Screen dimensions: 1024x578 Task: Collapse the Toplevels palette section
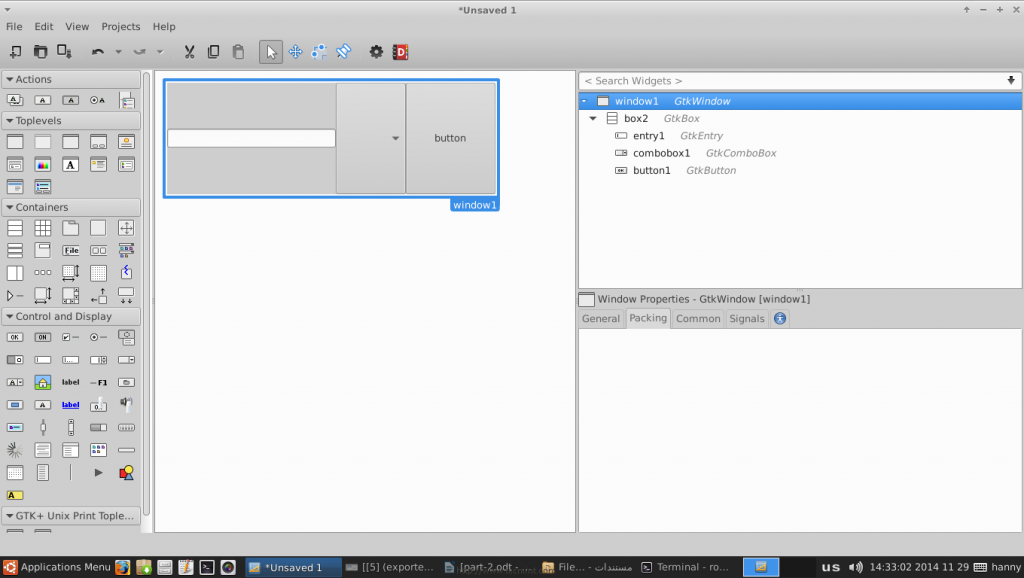coord(10,121)
